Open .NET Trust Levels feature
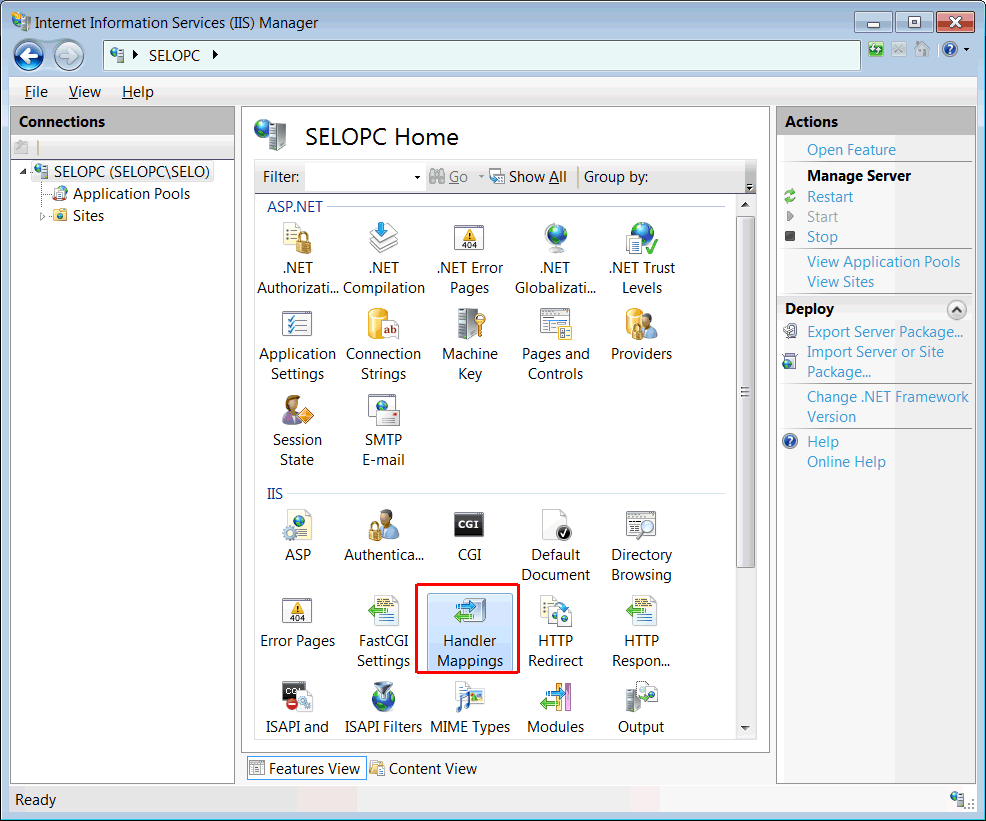Viewport: 986px width, 821px height. point(641,258)
